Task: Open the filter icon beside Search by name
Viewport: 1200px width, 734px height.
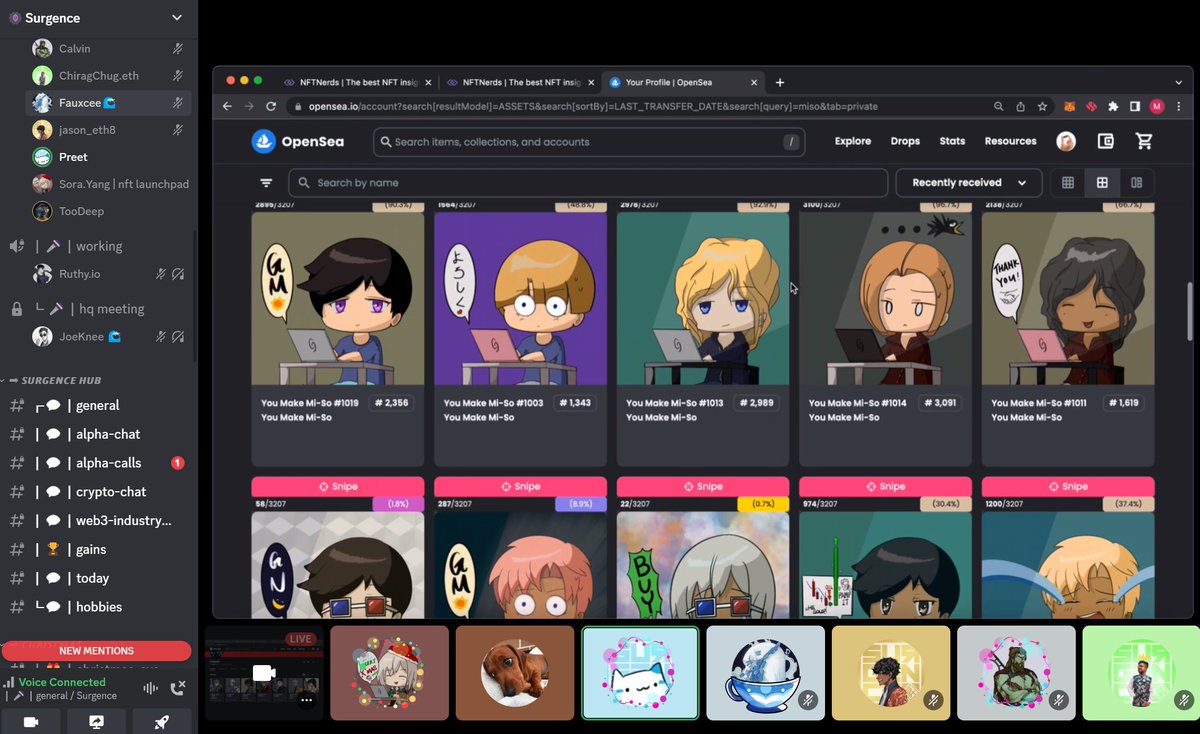Action: 266,183
